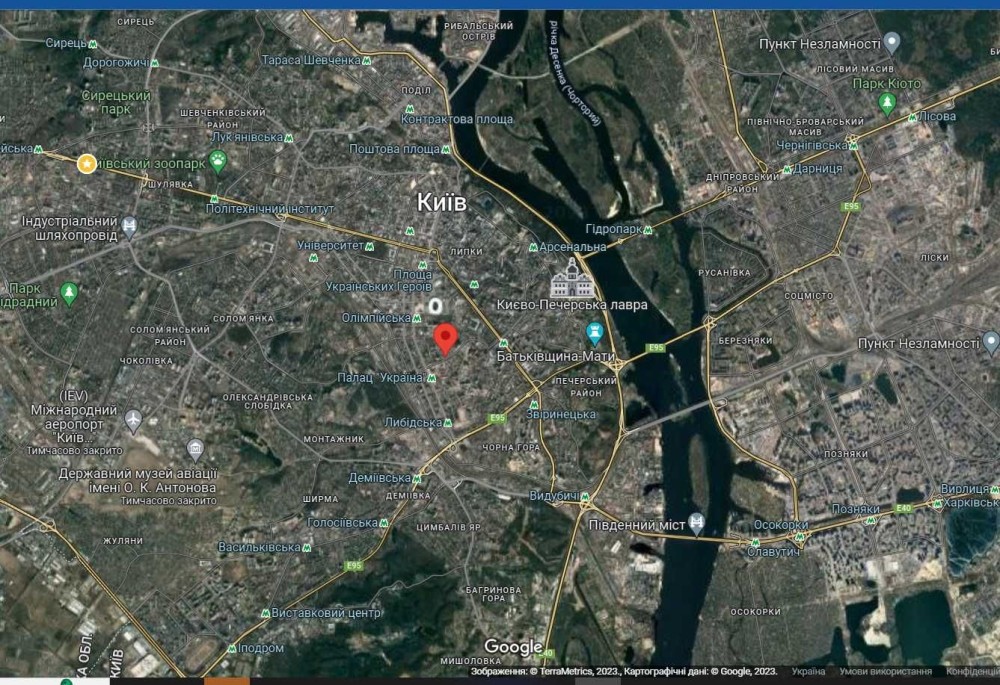The image size is (1000, 685).
Task: Open the Індустріальний шляхопровід bridge icon
Action: 129,227
